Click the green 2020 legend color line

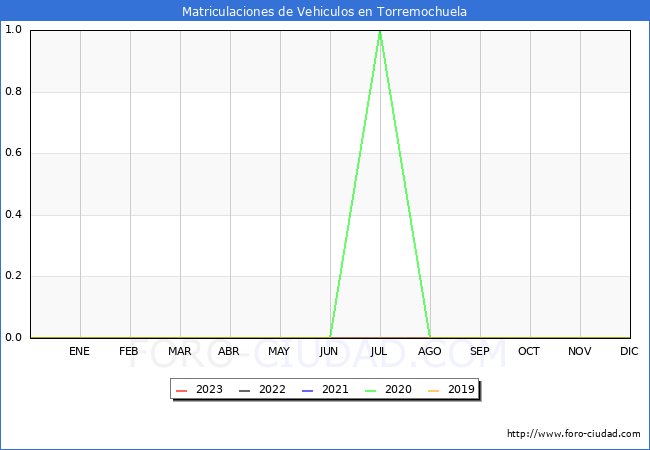click(371, 391)
